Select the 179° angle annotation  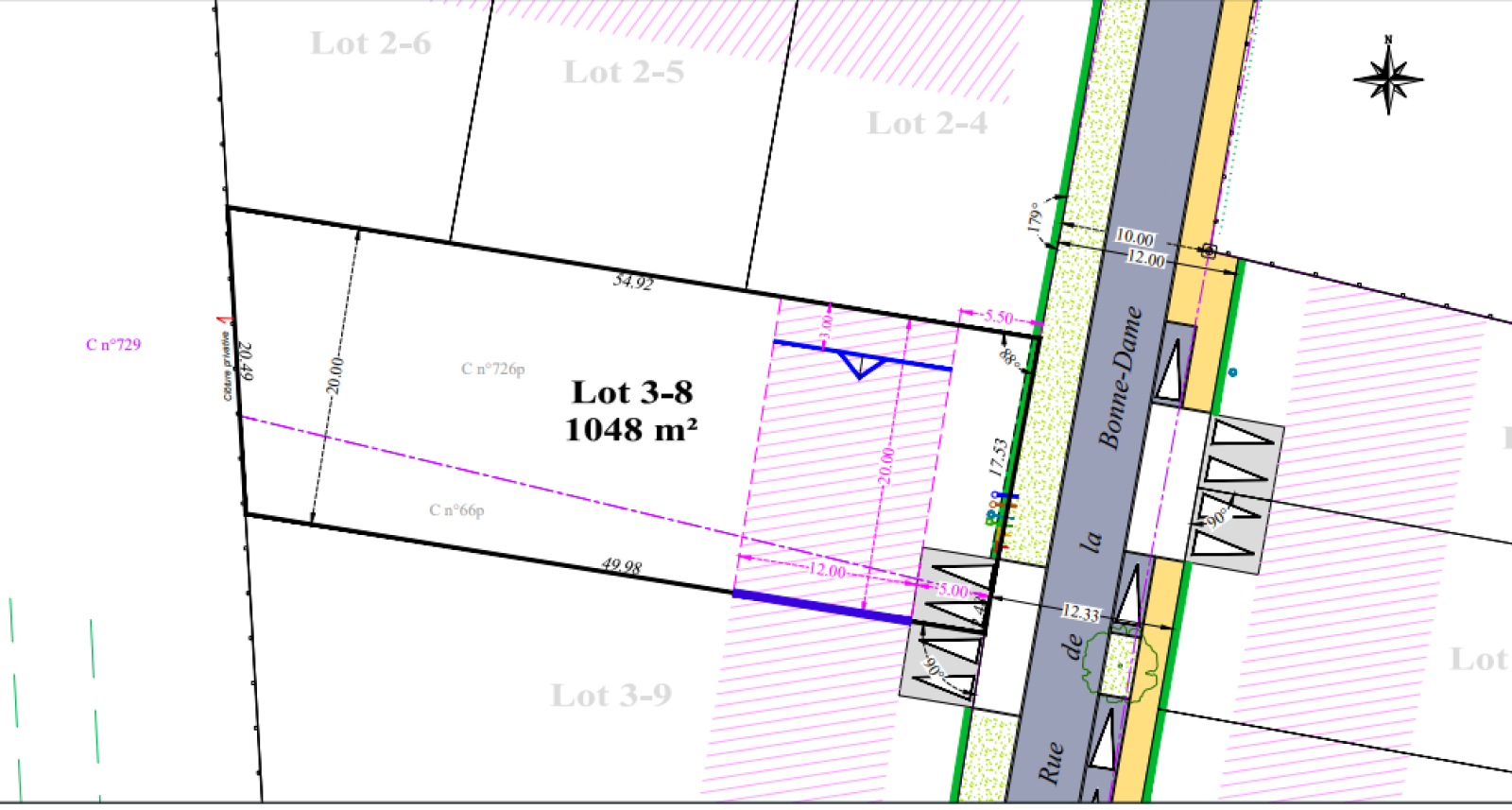1035,217
